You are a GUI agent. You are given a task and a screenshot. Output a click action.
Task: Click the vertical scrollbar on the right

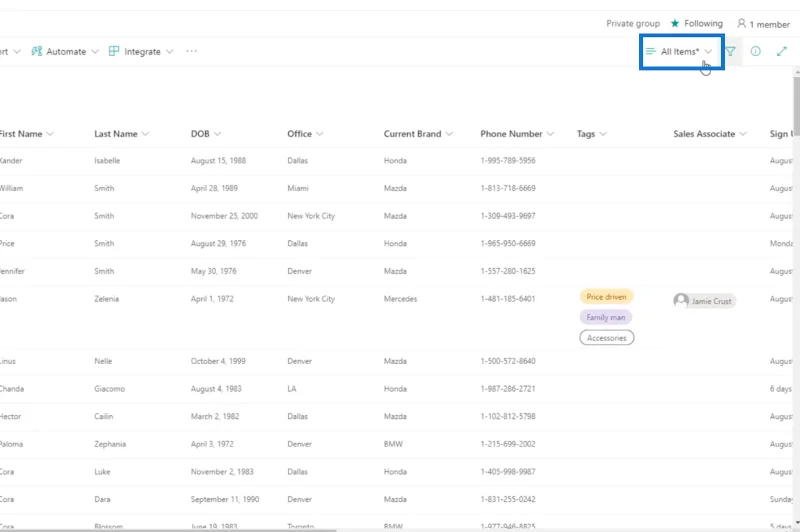(797, 298)
